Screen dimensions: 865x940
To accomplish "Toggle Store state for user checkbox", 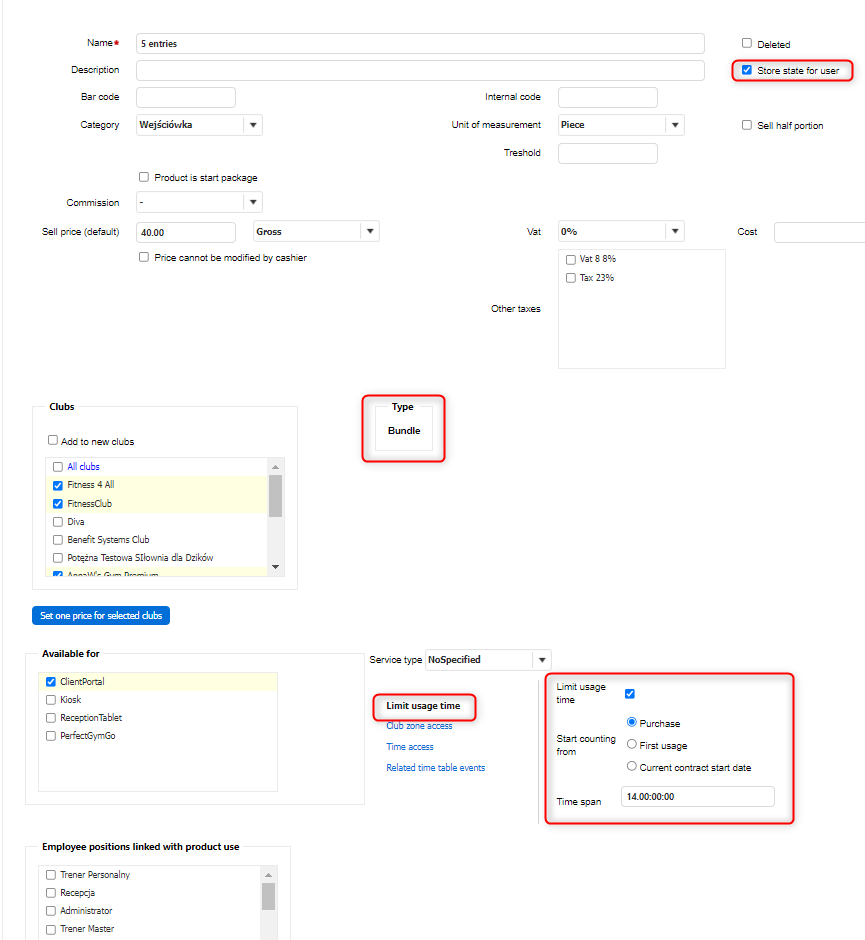I will pos(747,71).
